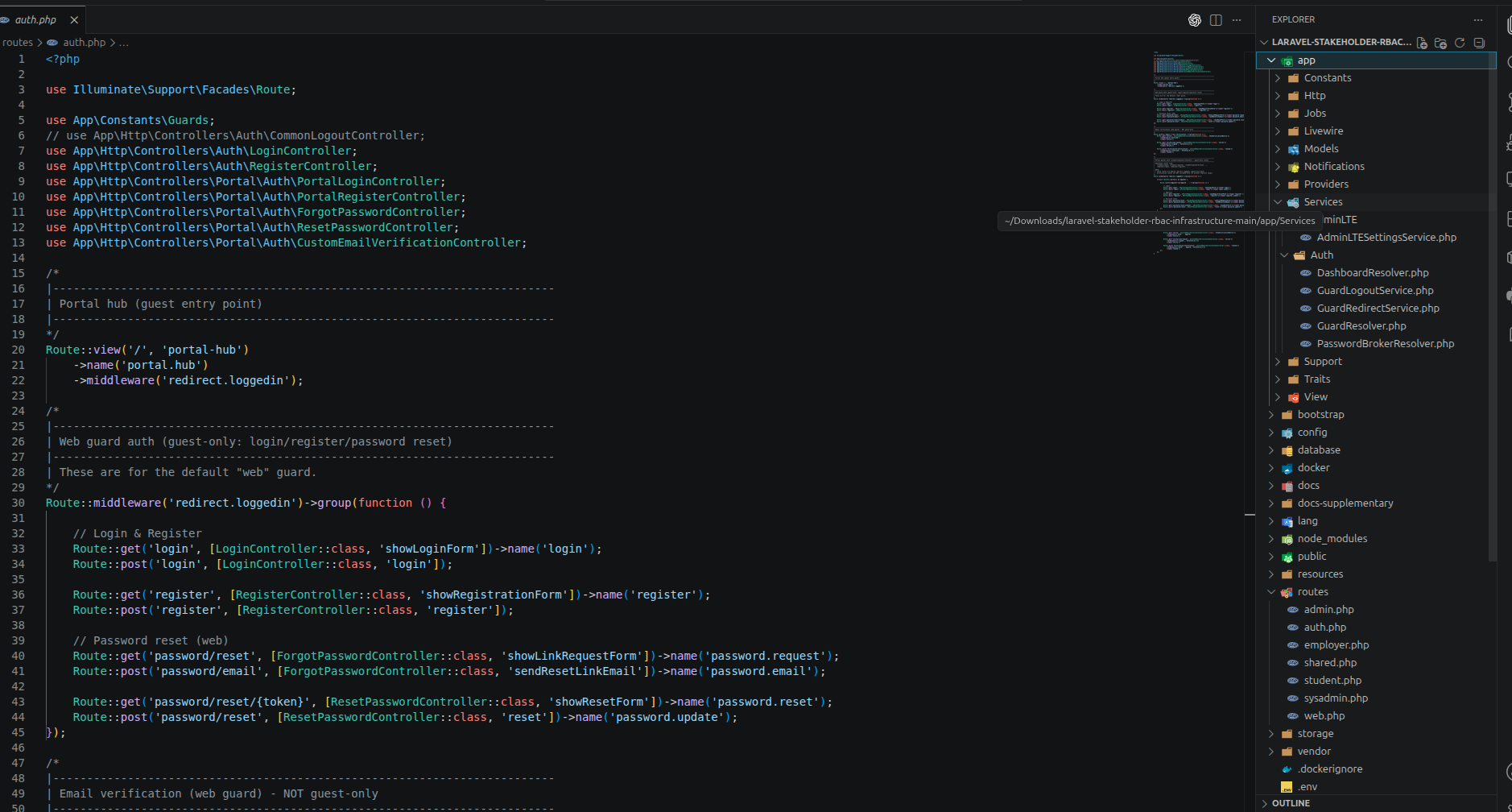Select the auth.php editor tab

pyautogui.click(x=35, y=20)
